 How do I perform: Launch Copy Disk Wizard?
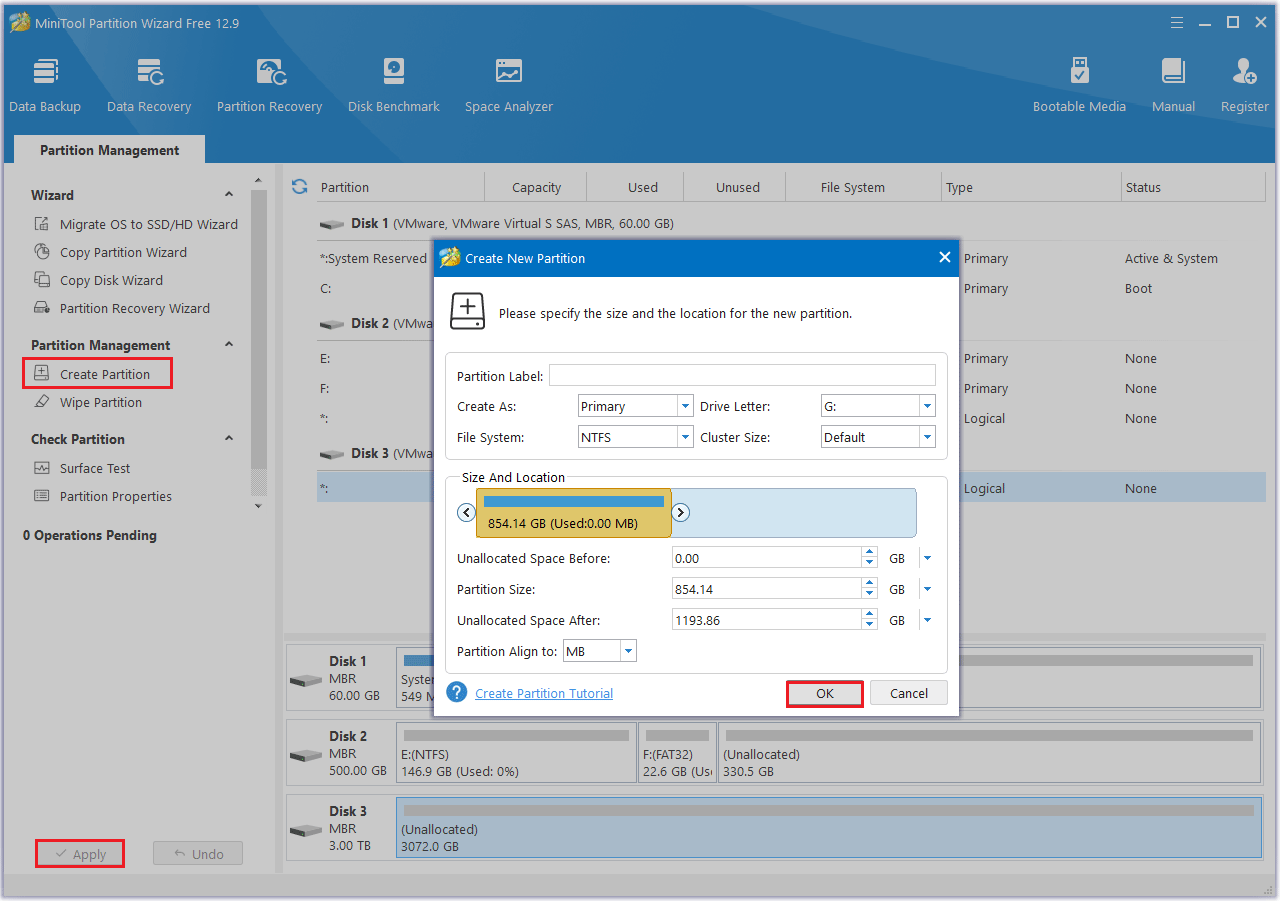[99, 280]
